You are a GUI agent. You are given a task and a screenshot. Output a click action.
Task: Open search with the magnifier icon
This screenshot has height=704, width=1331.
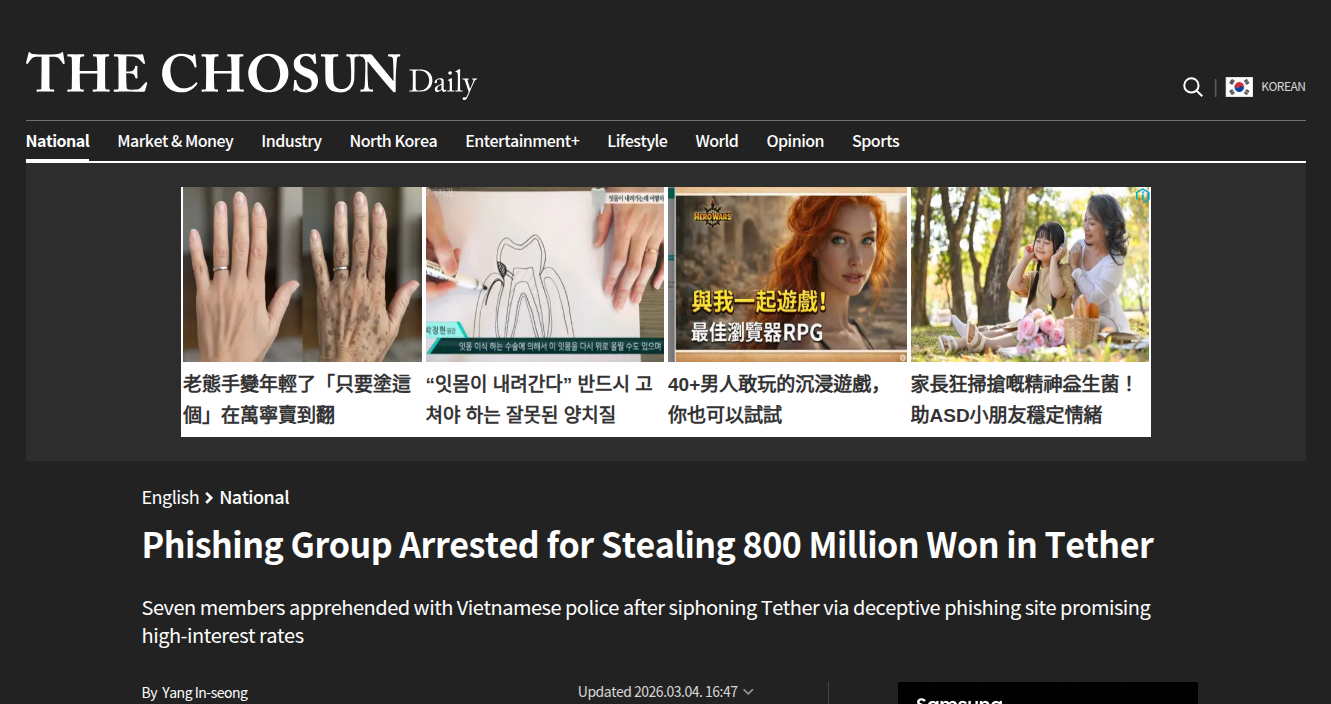point(1192,87)
